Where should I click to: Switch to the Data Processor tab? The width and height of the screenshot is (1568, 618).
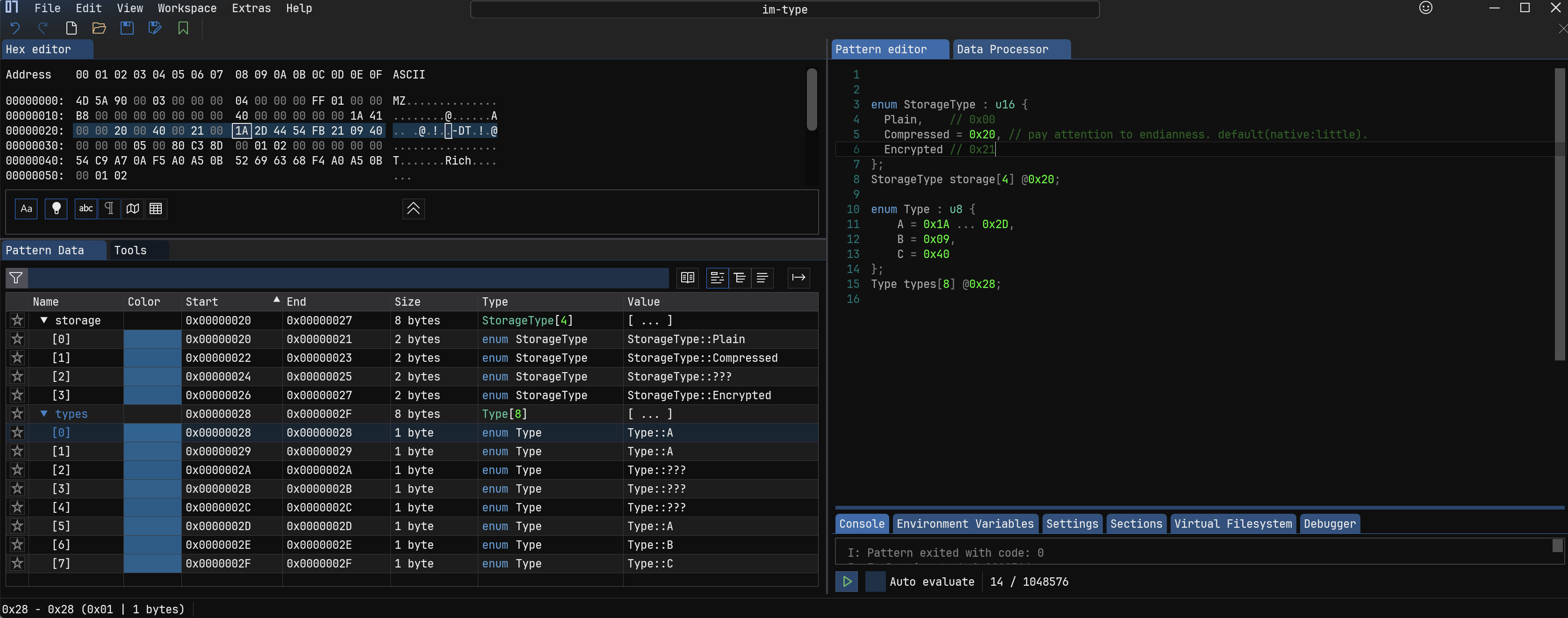(1002, 49)
